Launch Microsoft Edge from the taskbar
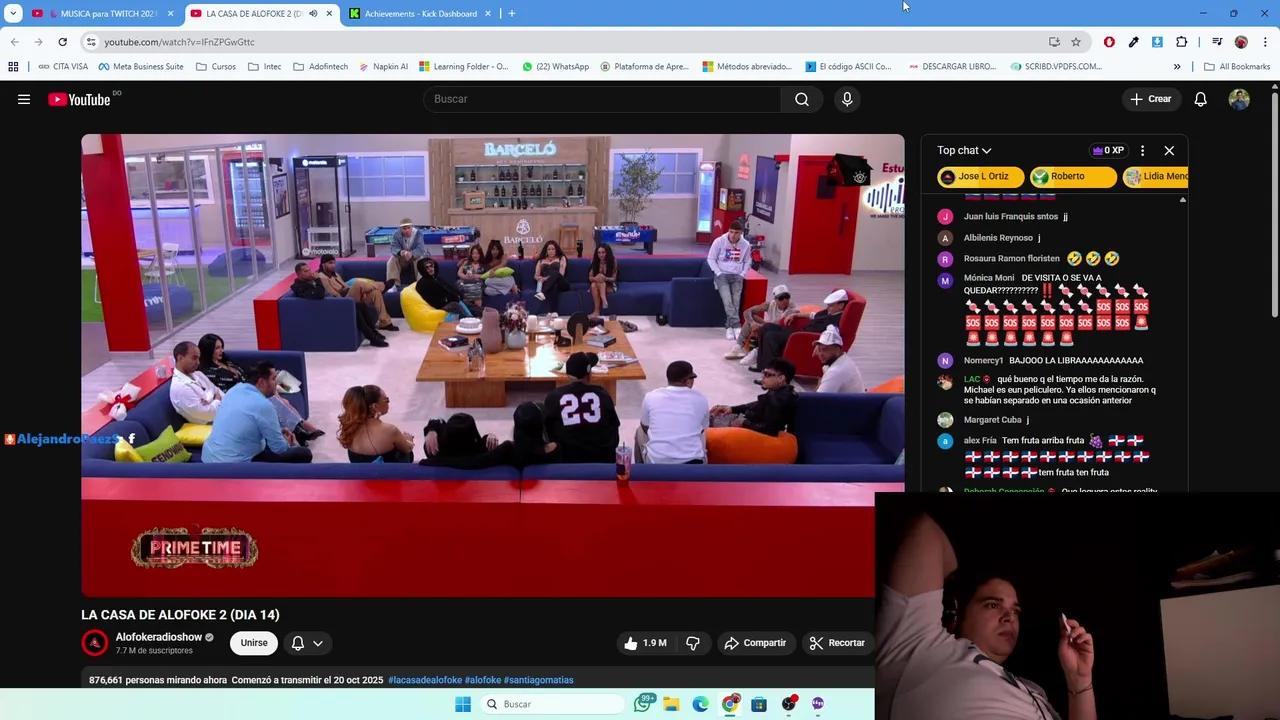Viewport: 1280px width, 720px height. [x=700, y=704]
